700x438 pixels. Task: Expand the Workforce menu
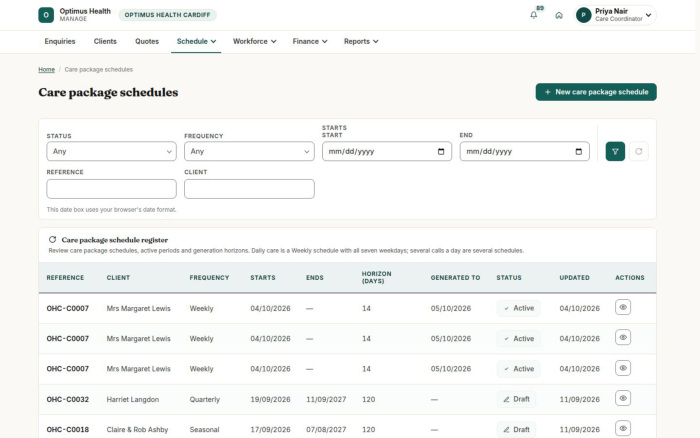[x=254, y=41]
